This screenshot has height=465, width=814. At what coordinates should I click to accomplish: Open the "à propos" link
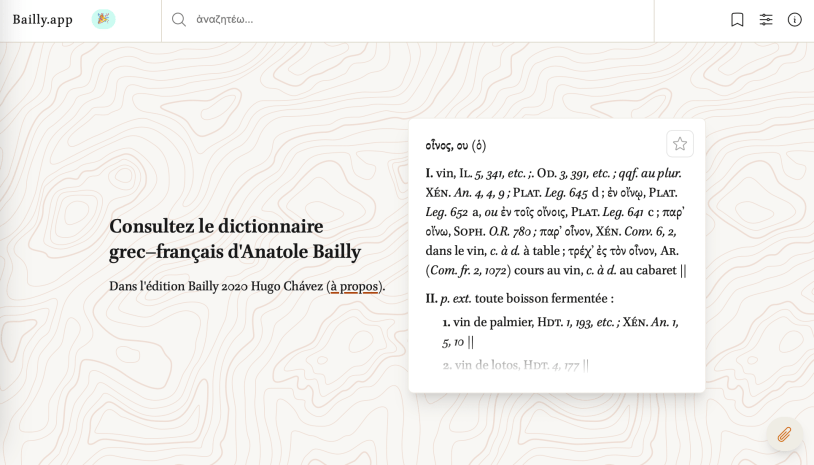[x=354, y=286]
